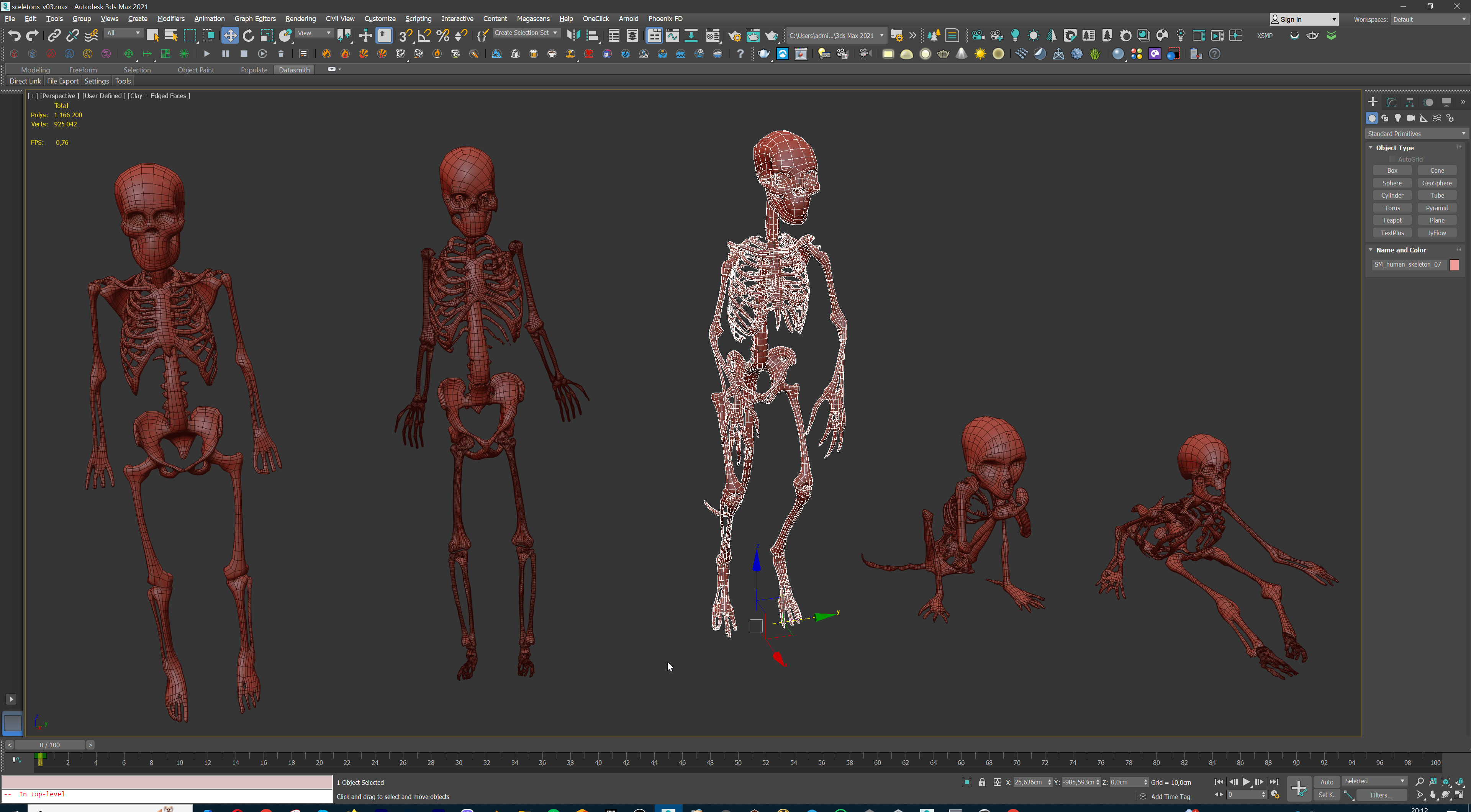The width and height of the screenshot is (1471, 812).
Task: Click the Arnold sun light icon
Action: (x=980, y=54)
